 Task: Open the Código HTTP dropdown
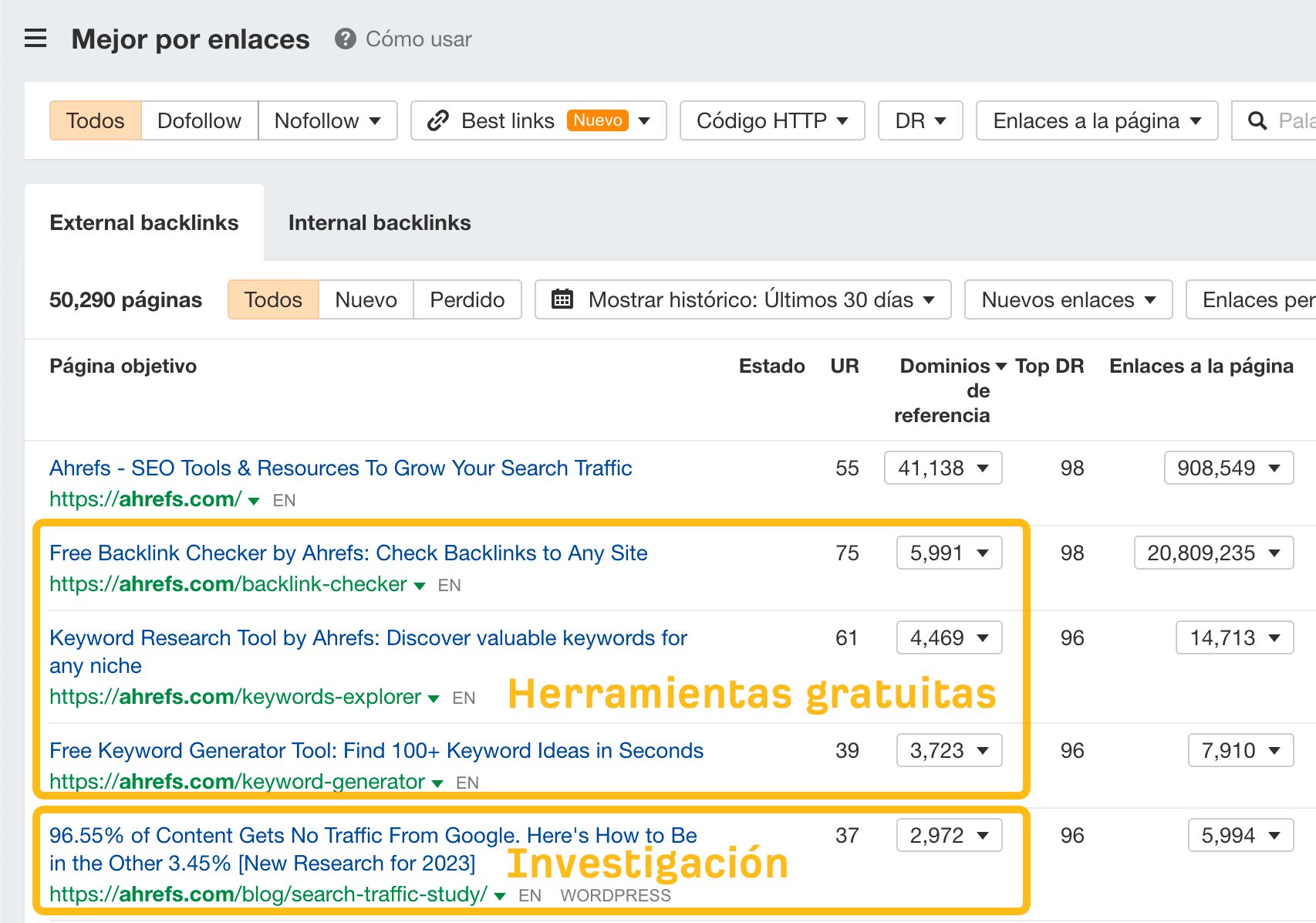pos(771,120)
